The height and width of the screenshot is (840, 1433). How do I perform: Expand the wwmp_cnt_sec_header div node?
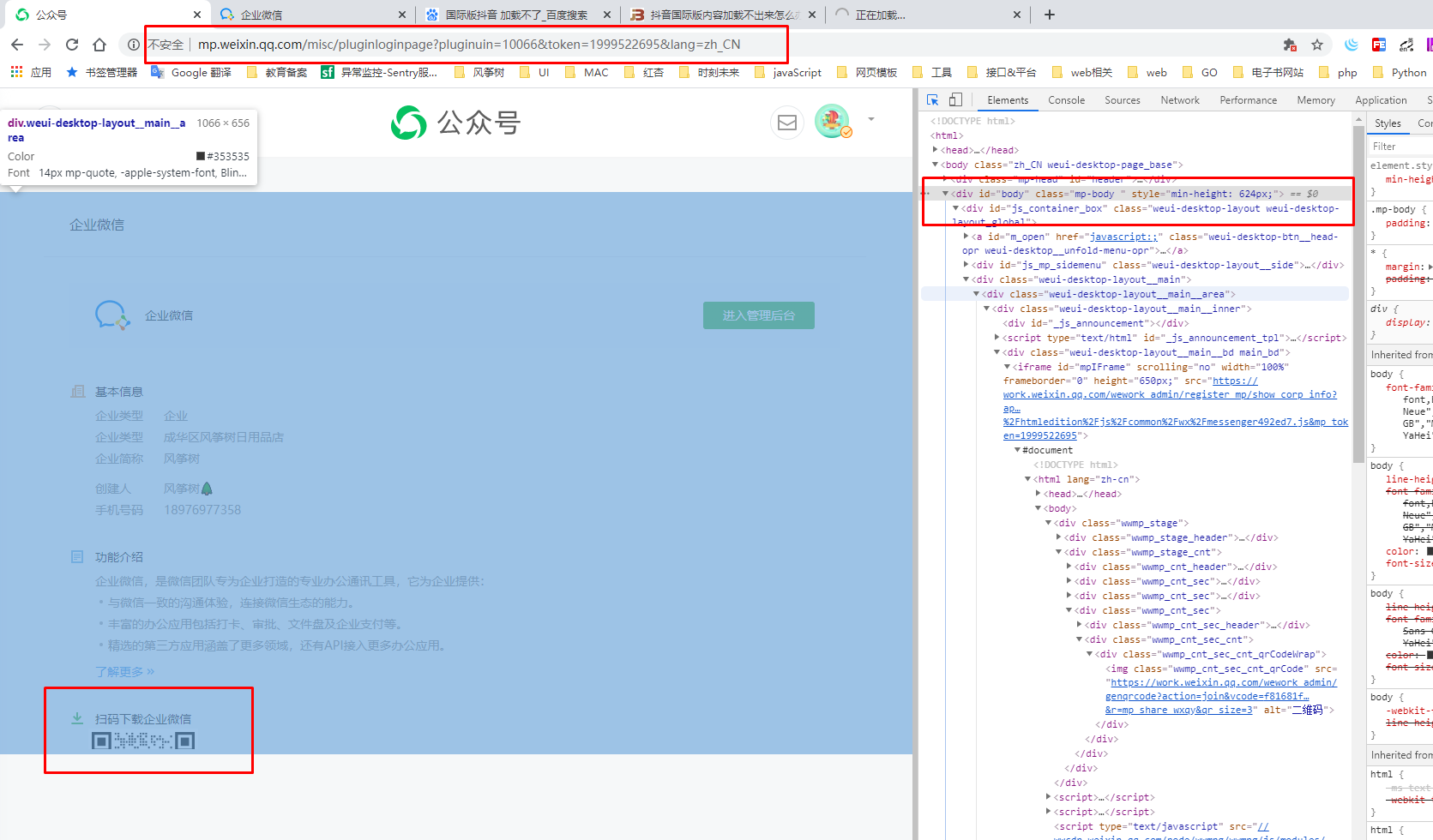pyautogui.click(x=1079, y=625)
